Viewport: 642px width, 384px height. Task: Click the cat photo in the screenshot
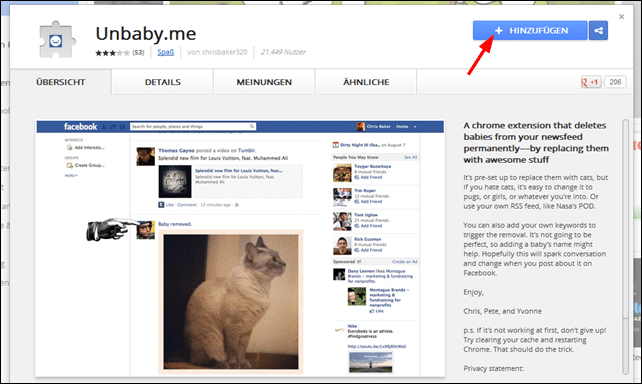point(231,302)
